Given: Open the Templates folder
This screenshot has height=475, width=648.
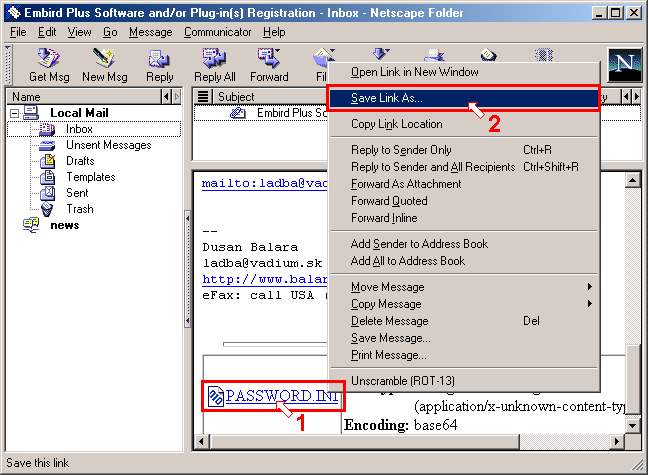Looking at the screenshot, I should click(78, 177).
